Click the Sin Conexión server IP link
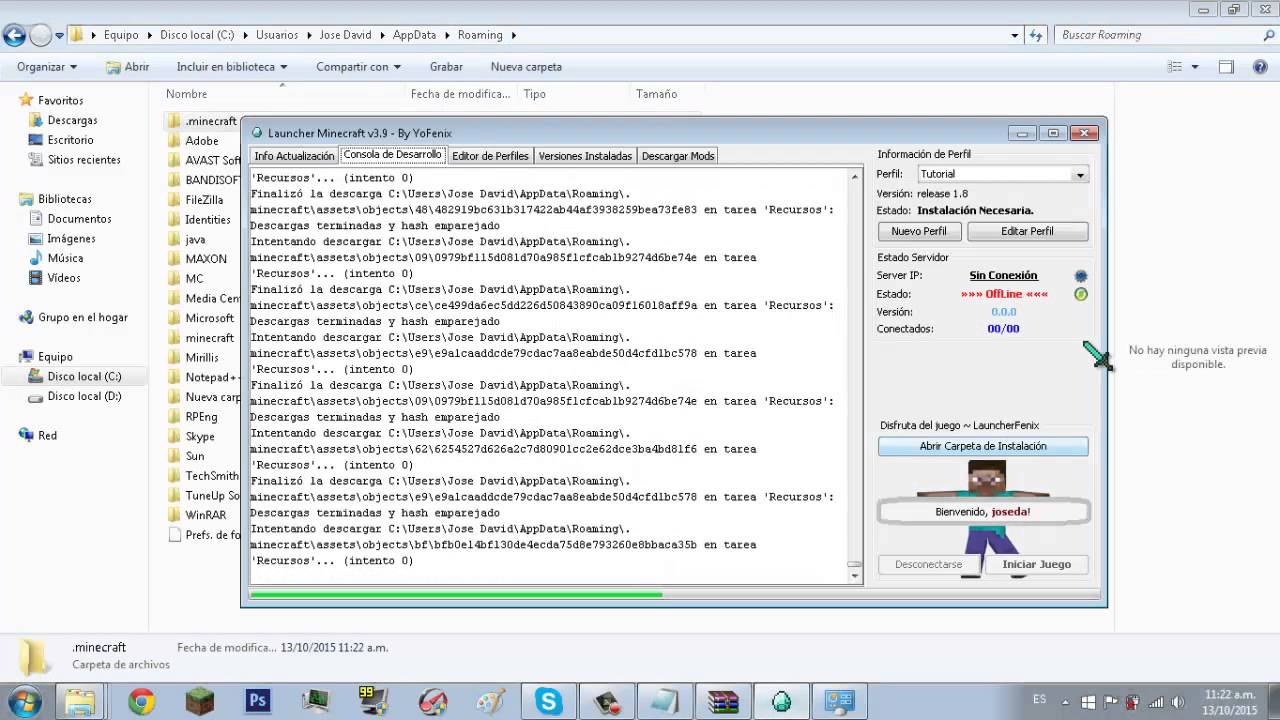Screen dimensions: 1280x720 (1003, 276)
